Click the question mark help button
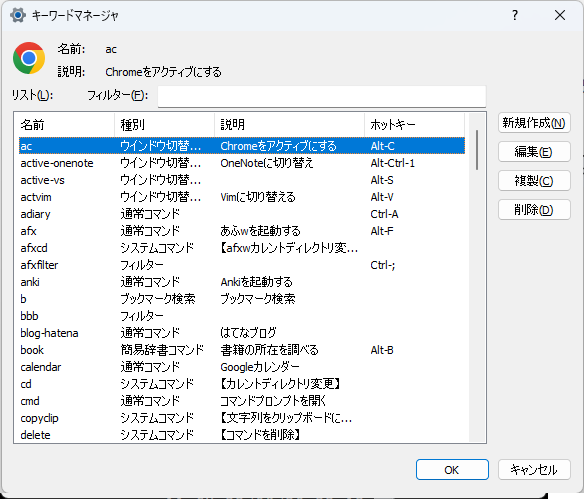Screen dimensions: 584x499 click(x=515, y=15)
